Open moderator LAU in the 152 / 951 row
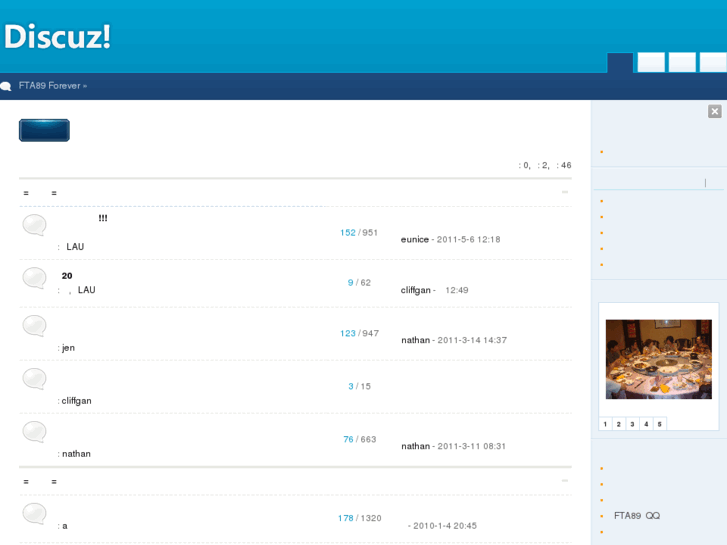727x545 pixels. (75, 247)
